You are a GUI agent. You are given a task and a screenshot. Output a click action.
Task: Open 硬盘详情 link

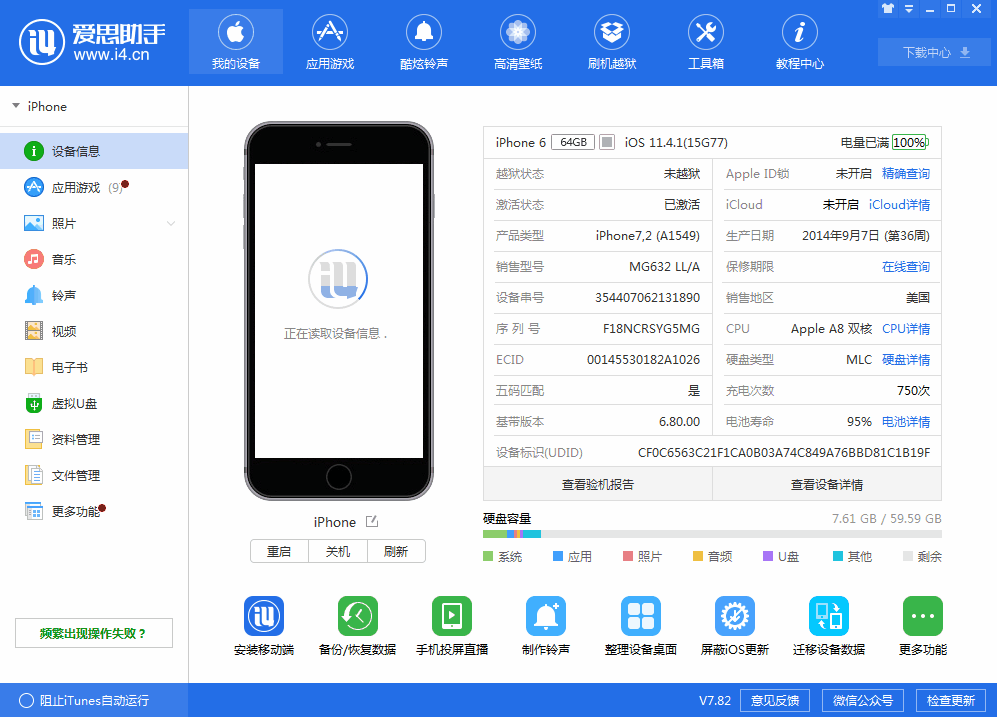point(906,360)
